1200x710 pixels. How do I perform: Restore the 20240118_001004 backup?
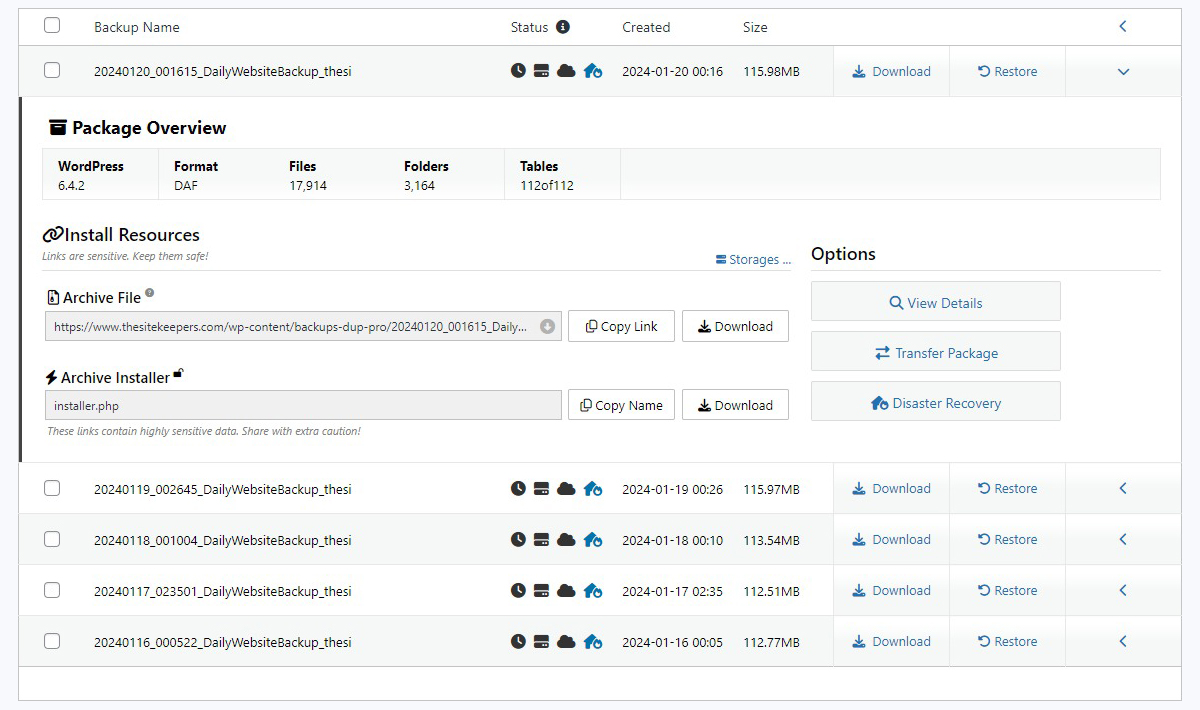(1007, 540)
